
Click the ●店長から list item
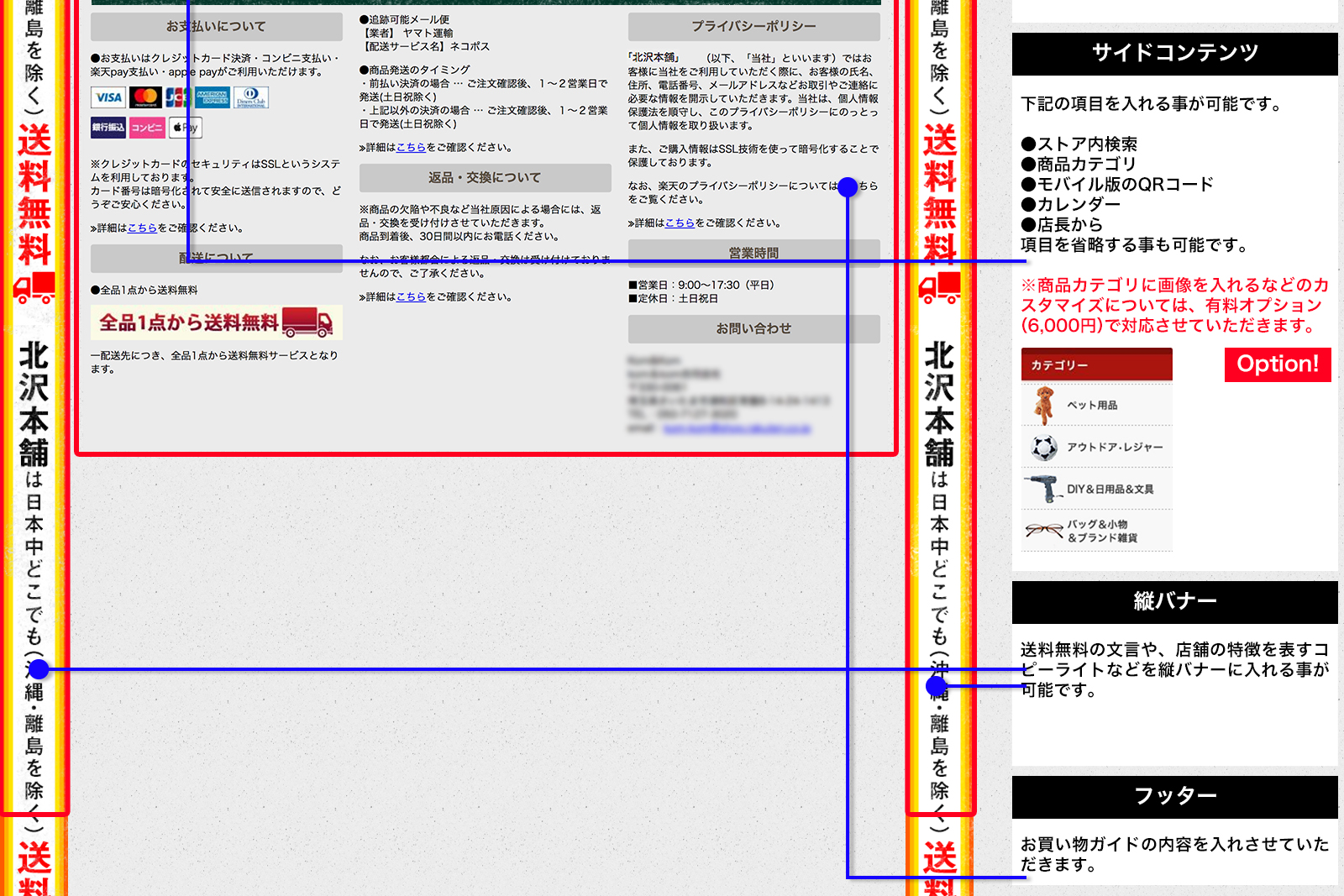coord(1062,225)
